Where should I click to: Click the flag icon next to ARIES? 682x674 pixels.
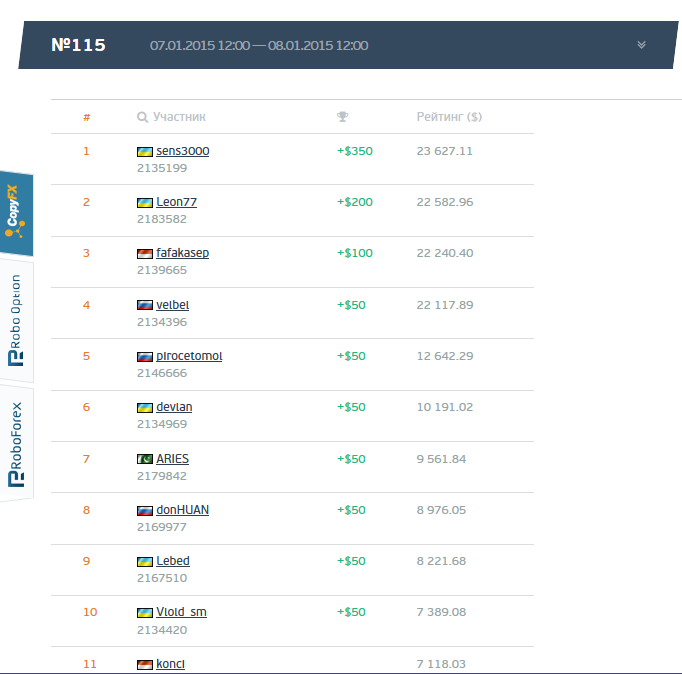coord(144,459)
